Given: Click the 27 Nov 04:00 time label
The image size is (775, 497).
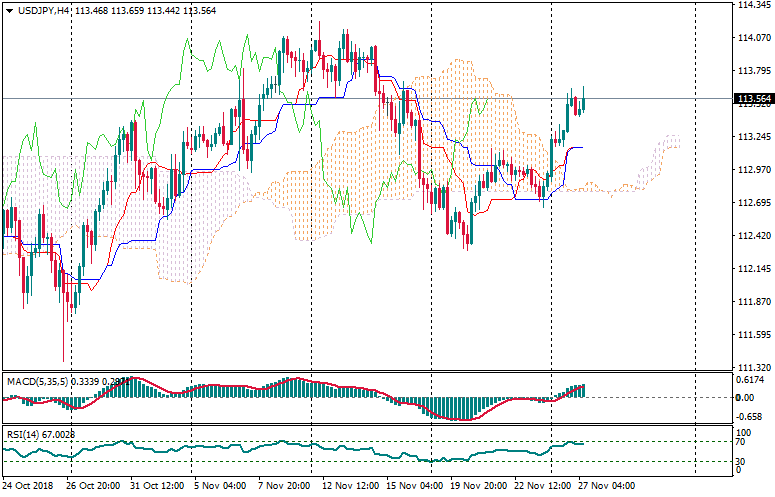Looking at the screenshot, I should 606,486.
